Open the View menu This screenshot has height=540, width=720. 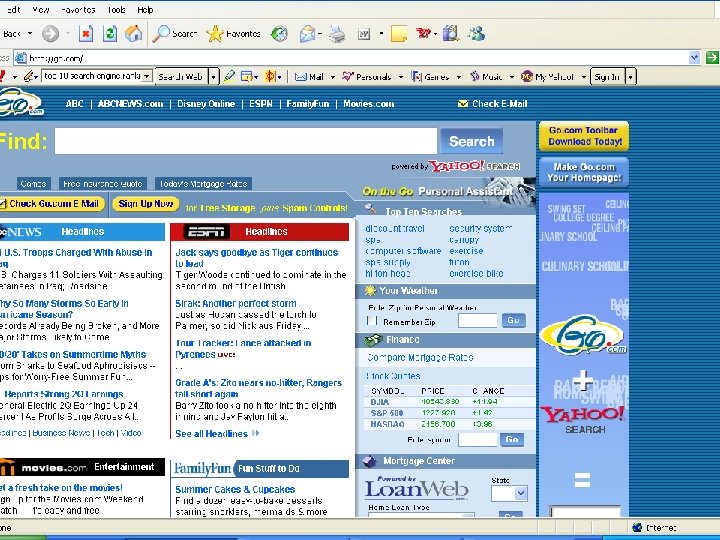[40, 10]
